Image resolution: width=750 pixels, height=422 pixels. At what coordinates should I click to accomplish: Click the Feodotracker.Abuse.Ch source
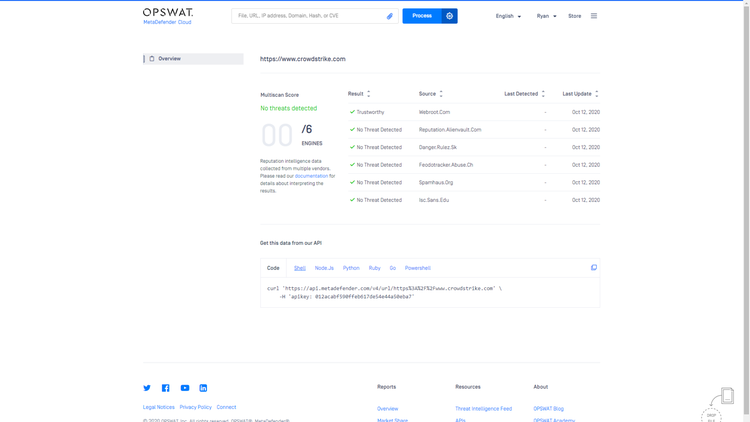click(446, 165)
